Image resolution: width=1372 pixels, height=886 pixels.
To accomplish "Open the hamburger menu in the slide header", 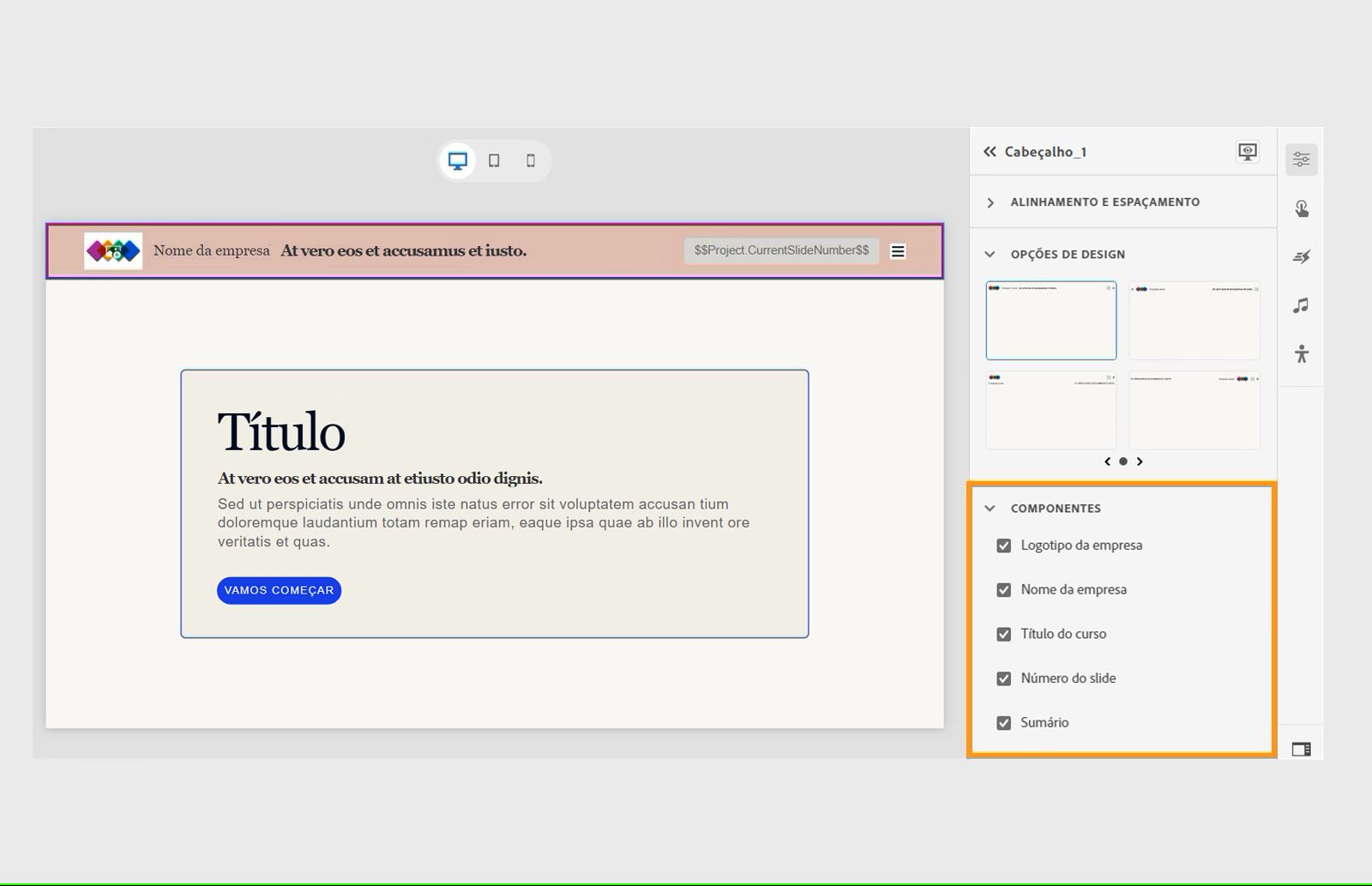I will click(x=898, y=250).
